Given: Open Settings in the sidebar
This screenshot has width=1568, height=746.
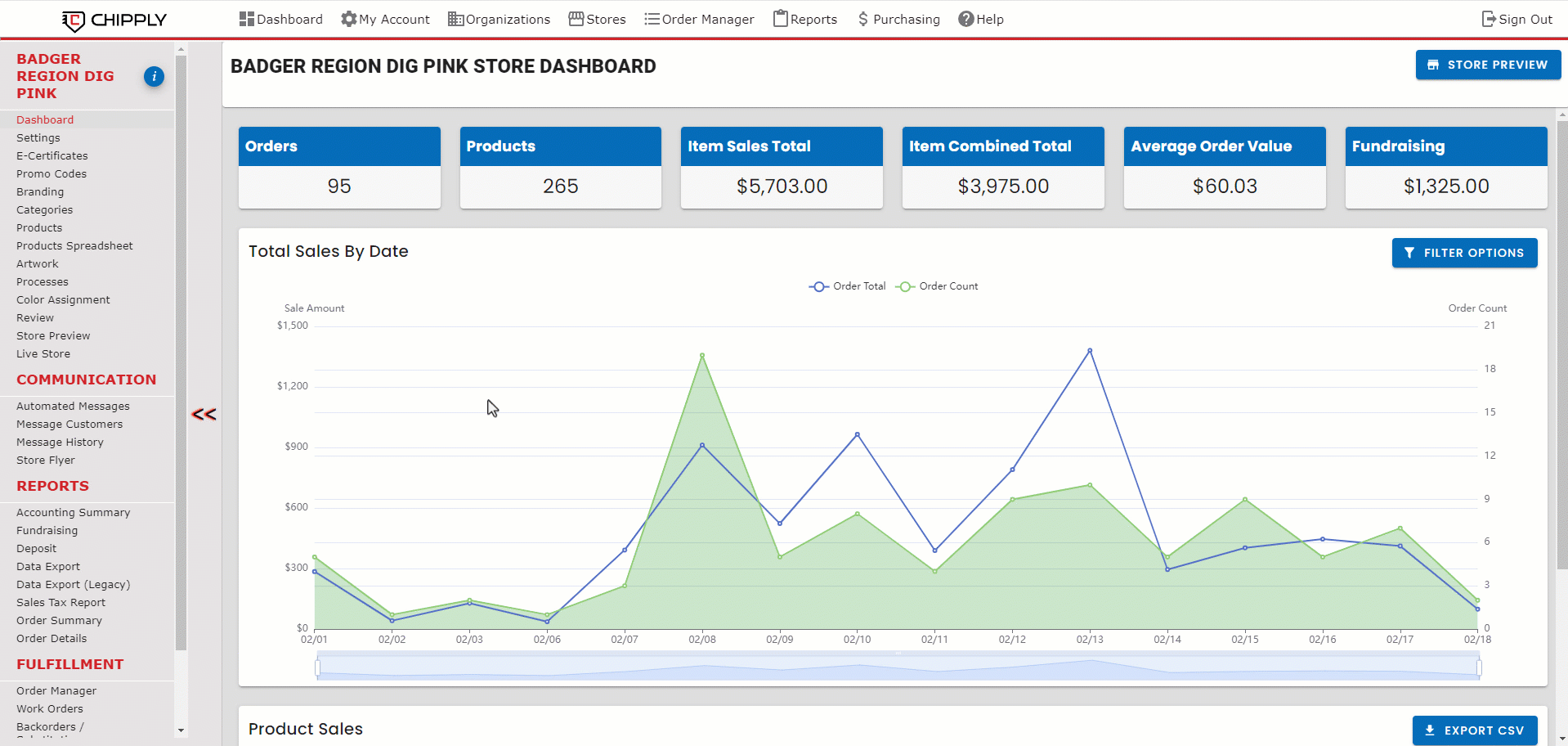Looking at the screenshot, I should 38,137.
